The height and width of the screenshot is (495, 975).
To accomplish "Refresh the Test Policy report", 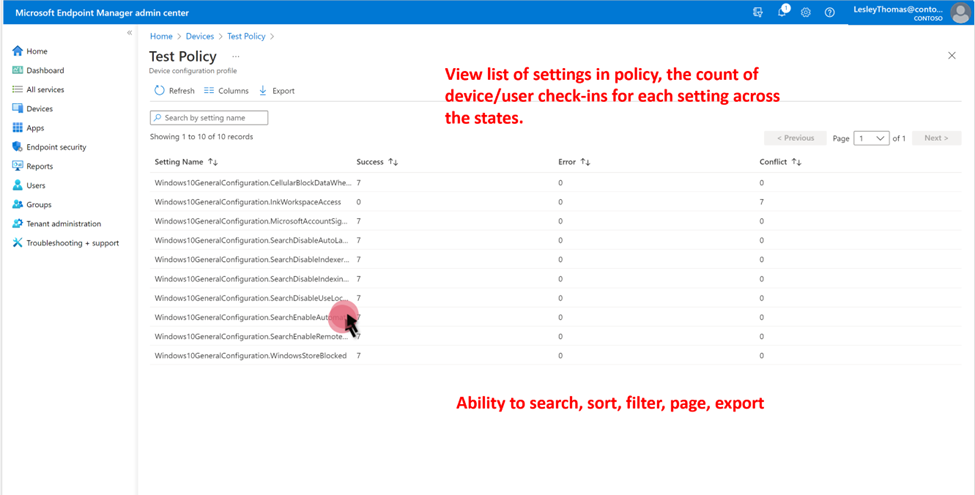I will coord(175,91).
